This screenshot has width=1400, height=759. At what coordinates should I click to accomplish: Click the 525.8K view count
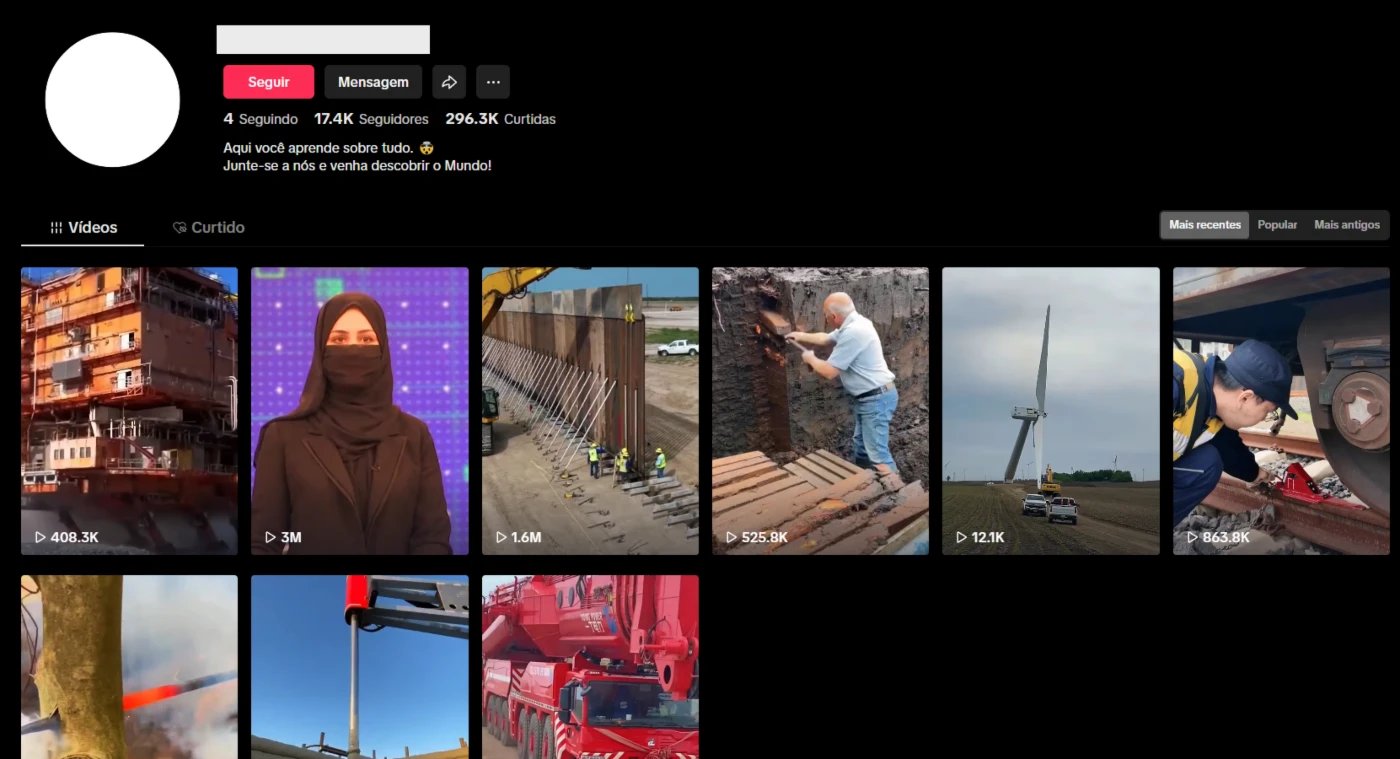[765, 537]
